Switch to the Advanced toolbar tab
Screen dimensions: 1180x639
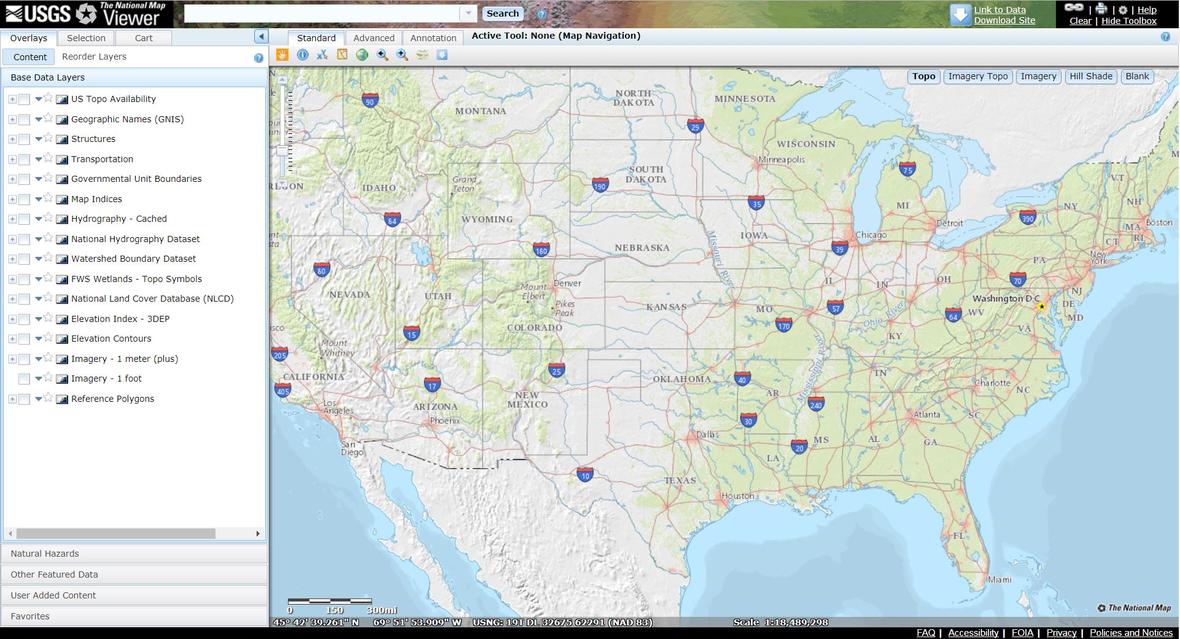pyautogui.click(x=374, y=38)
